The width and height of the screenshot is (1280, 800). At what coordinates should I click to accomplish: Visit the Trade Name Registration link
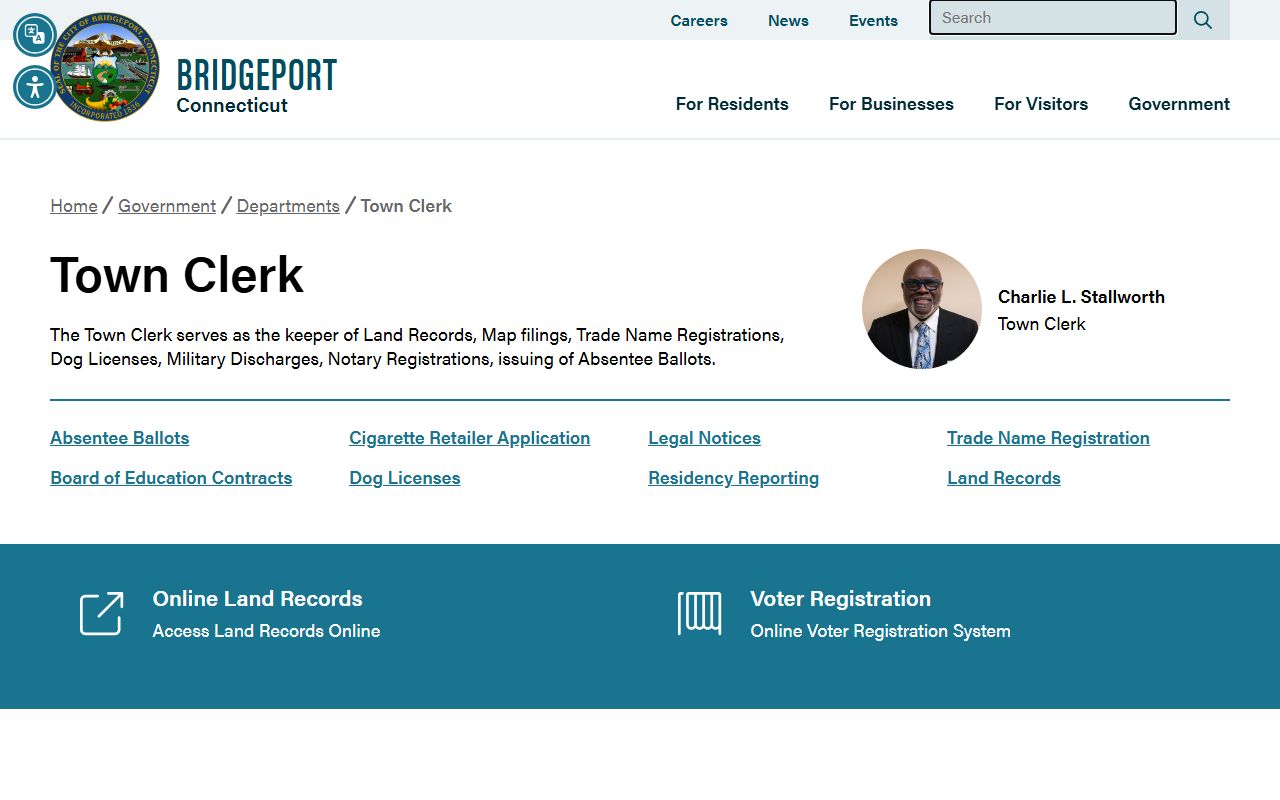[x=1048, y=438]
